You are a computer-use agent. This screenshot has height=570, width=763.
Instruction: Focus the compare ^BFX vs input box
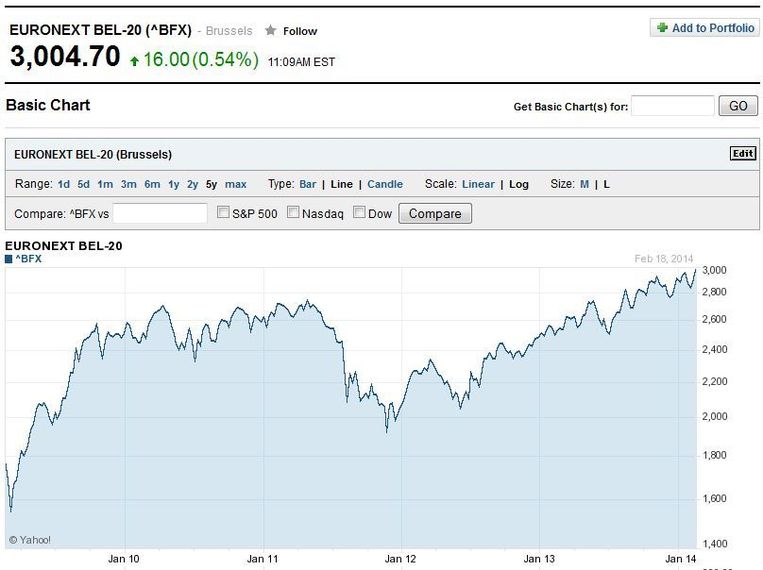[160, 213]
